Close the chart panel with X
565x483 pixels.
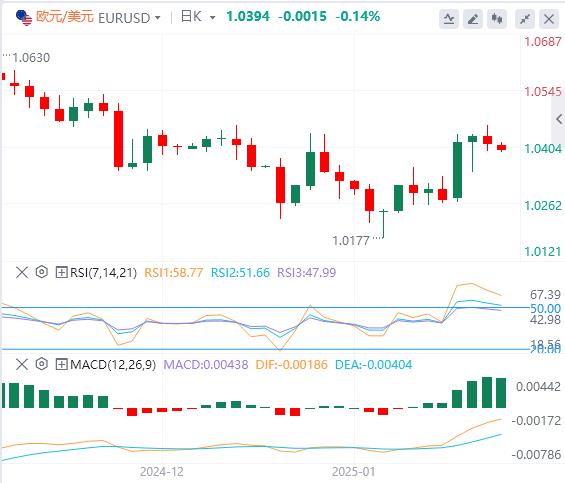coord(549,18)
